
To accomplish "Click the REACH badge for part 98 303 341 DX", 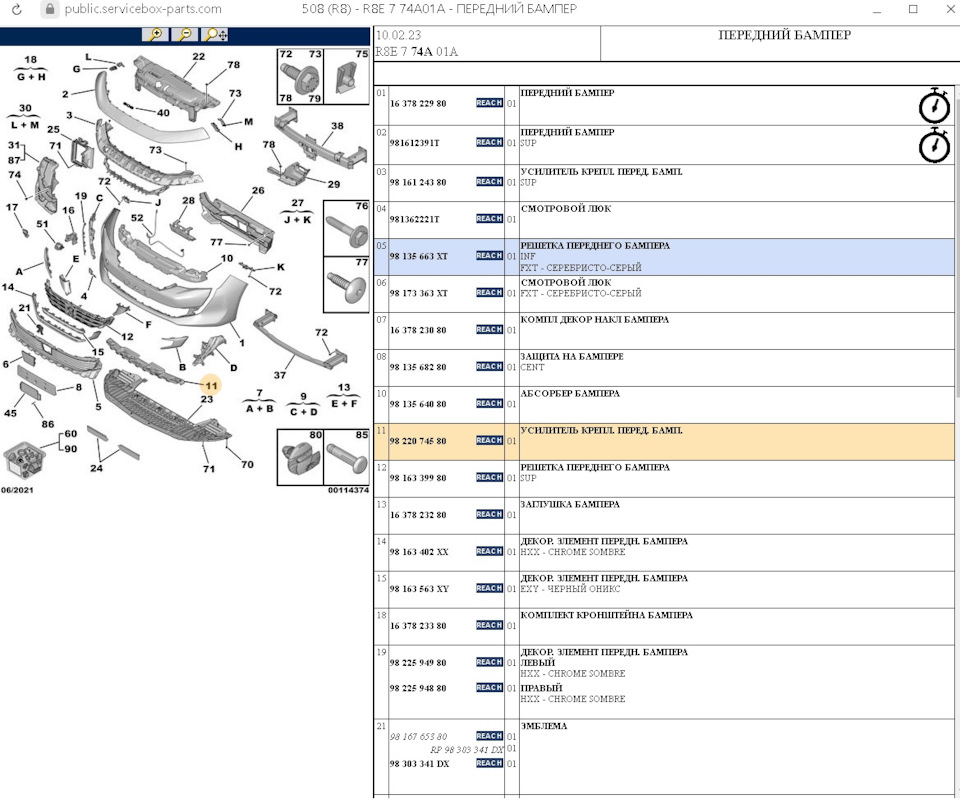I will [x=489, y=763].
